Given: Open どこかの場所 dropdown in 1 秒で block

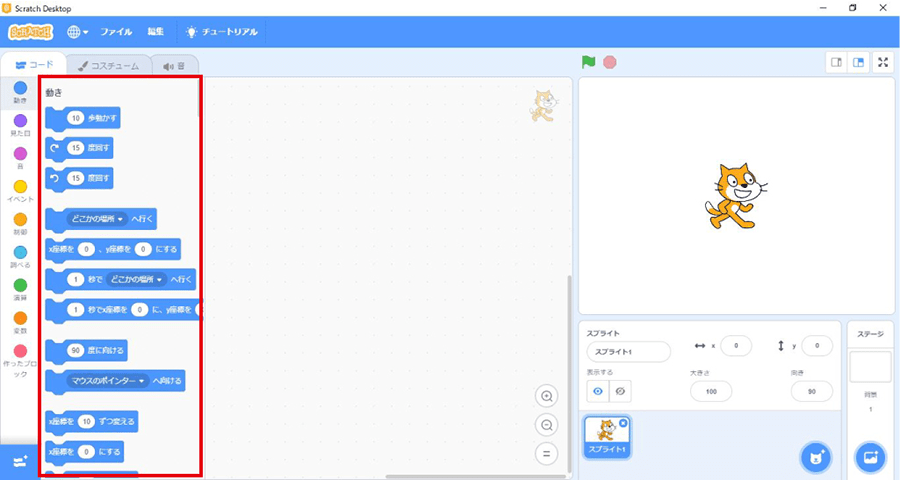Looking at the screenshot, I should (x=136, y=280).
